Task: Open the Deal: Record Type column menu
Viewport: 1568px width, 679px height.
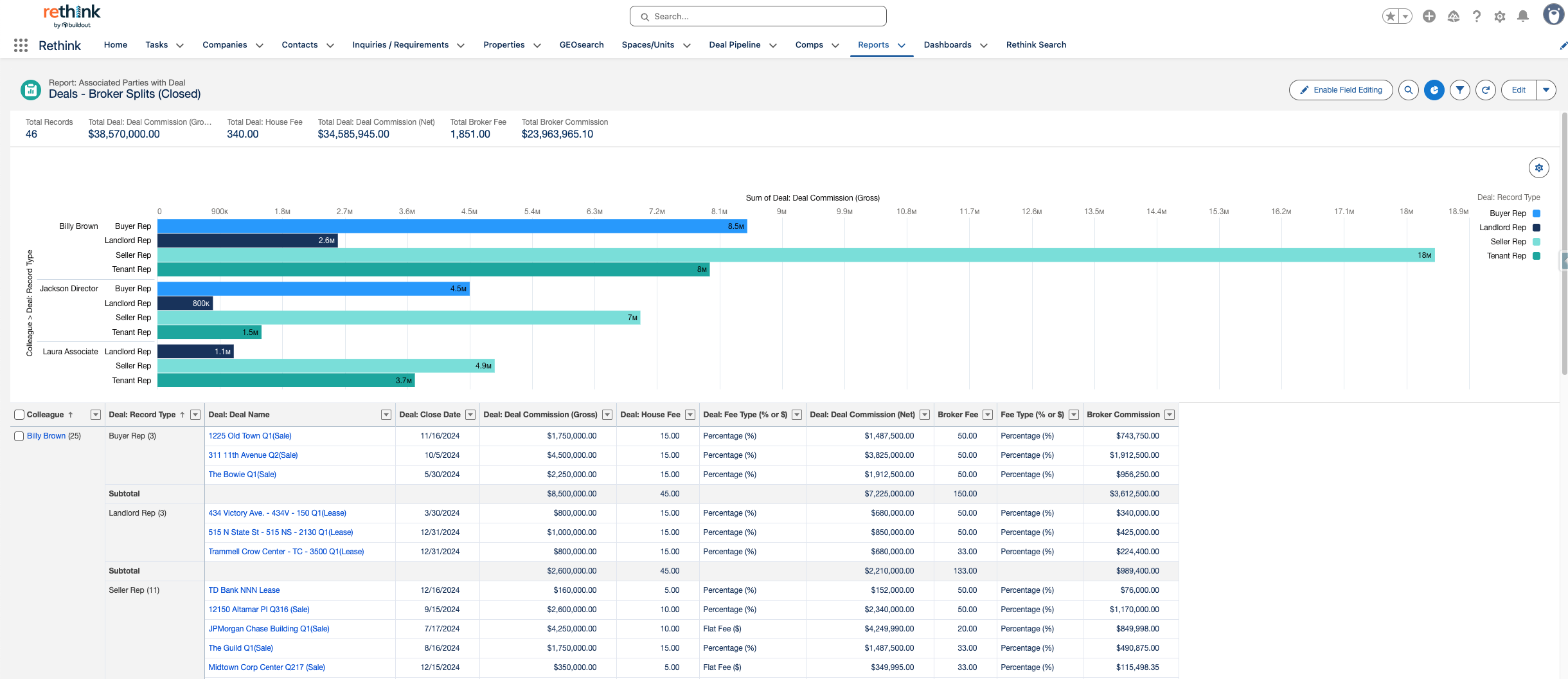Action: pyautogui.click(x=195, y=415)
